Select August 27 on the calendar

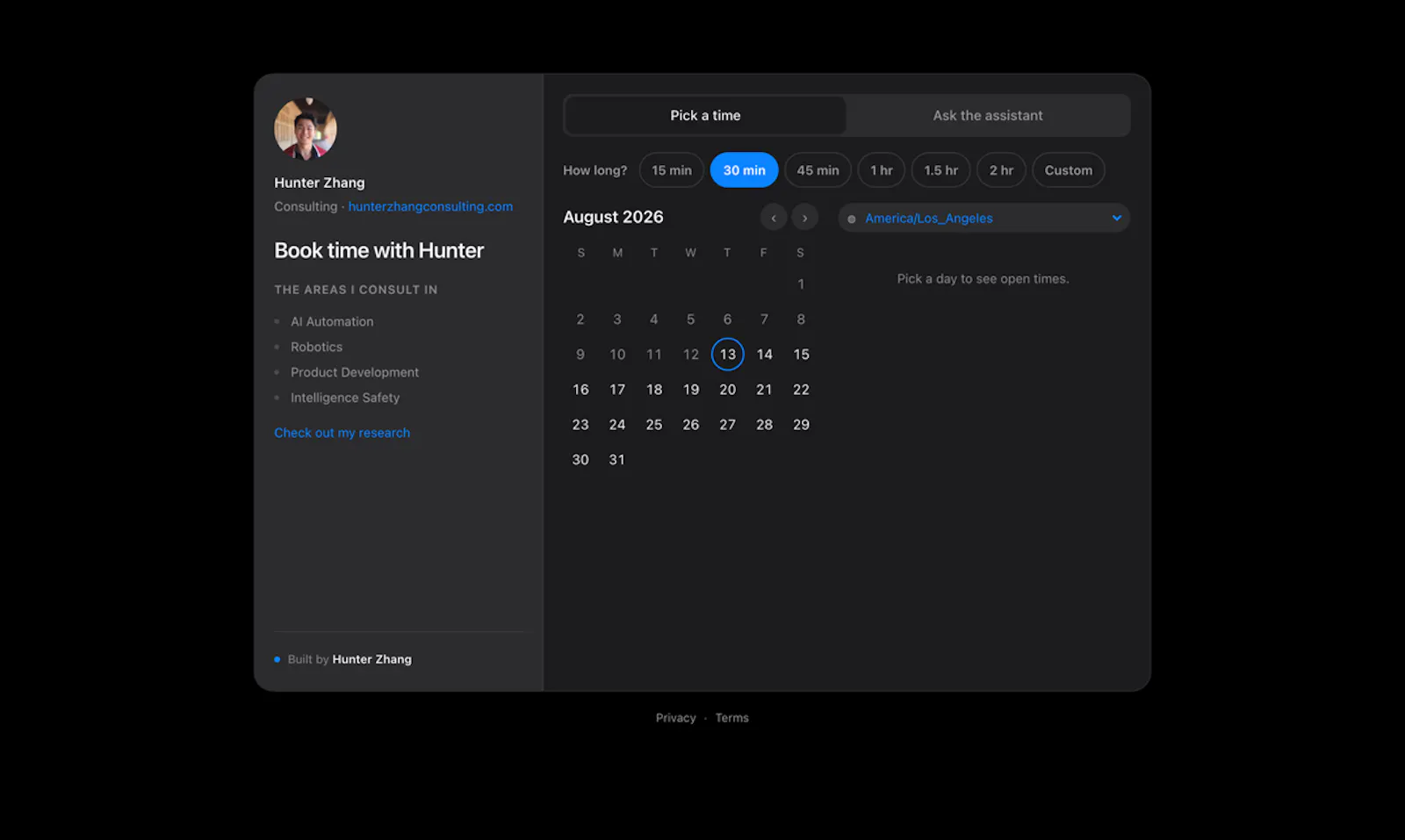point(728,425)
